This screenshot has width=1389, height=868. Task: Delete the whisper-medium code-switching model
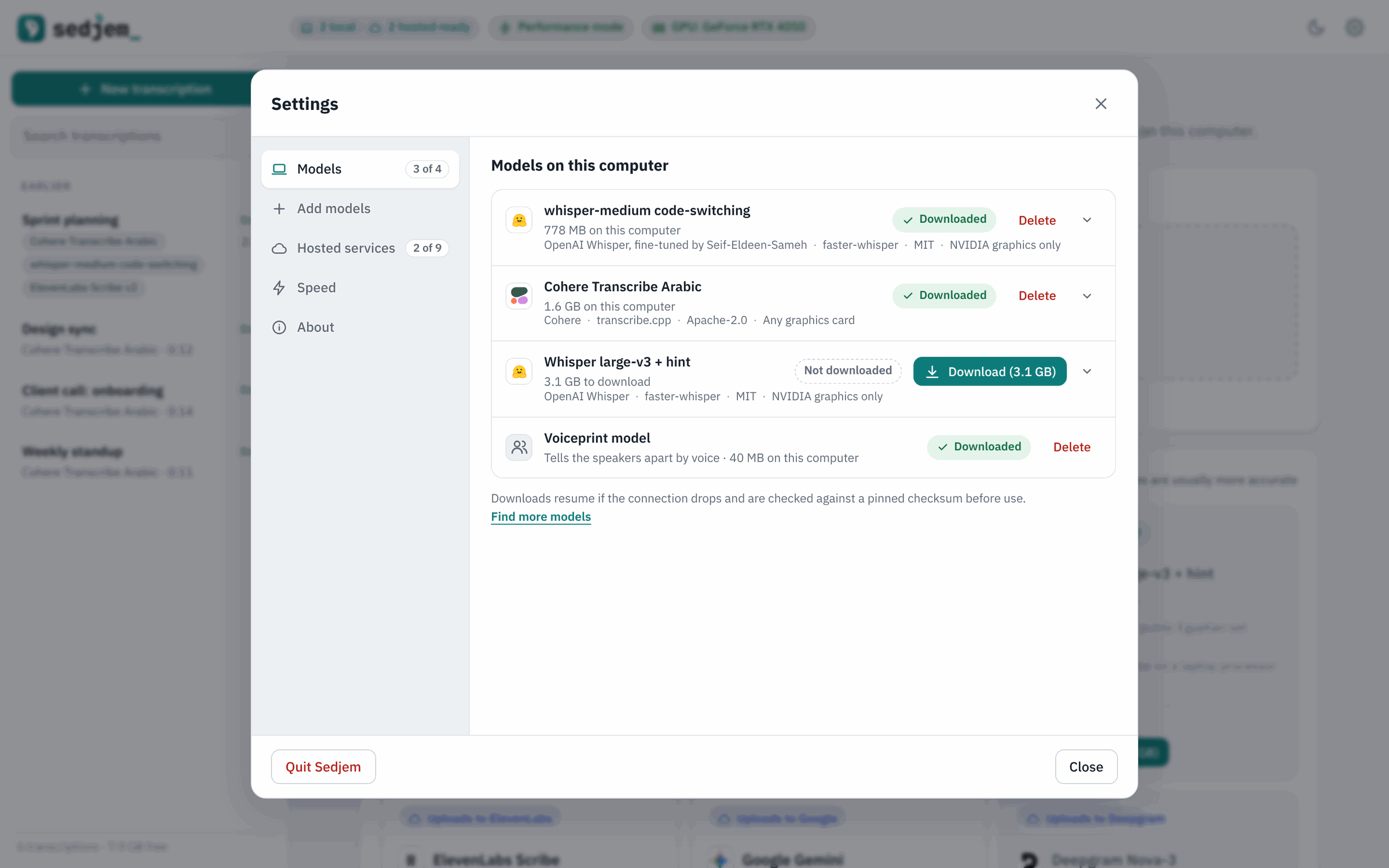[x=1037, y=220]
